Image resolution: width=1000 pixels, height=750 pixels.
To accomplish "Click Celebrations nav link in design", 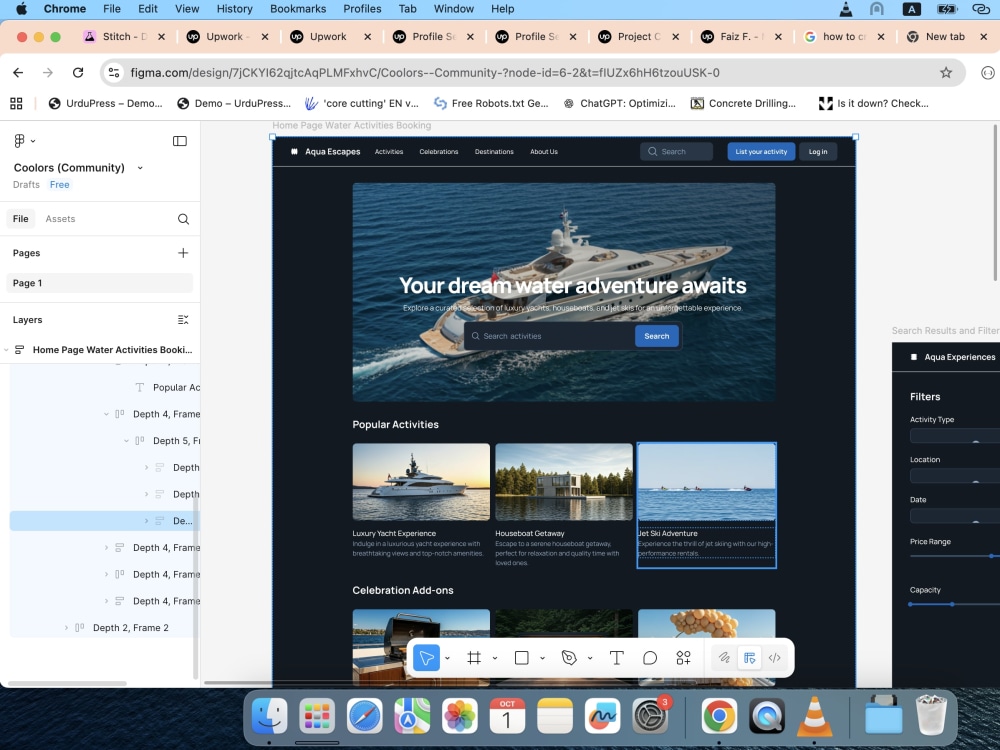I will [439, 152].
